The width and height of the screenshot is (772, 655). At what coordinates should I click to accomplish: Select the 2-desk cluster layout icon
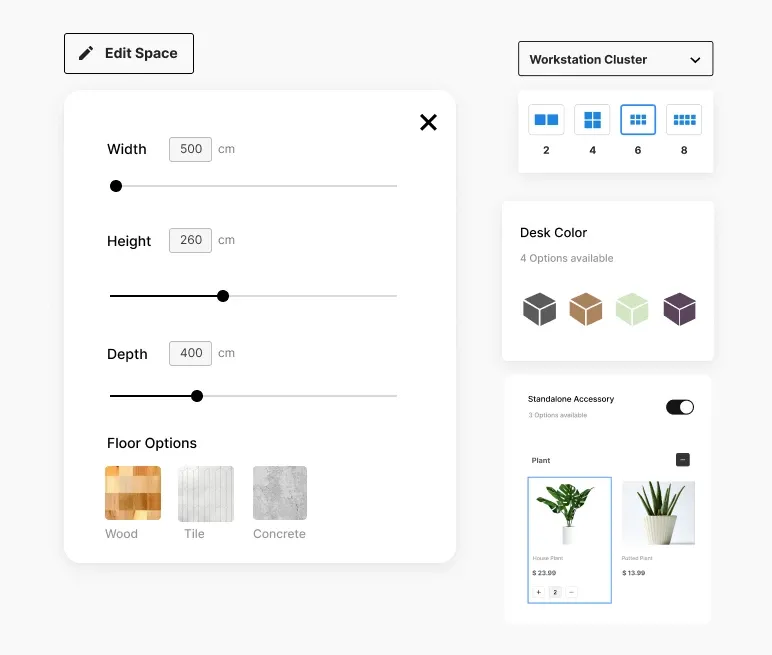point(546,120)
